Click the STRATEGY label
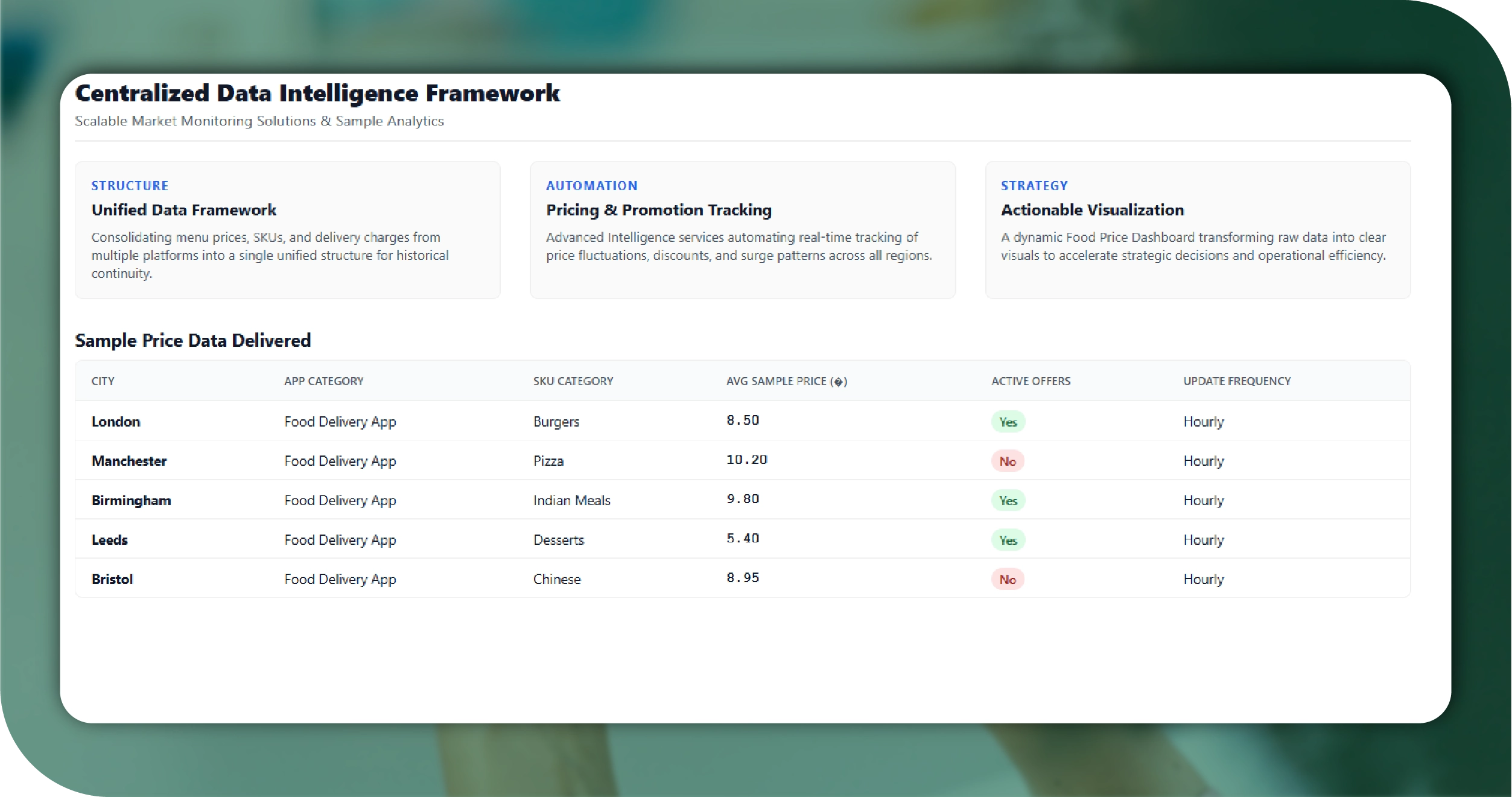The height and width of the screenshot is (797, 1512). click(1034, 186)
